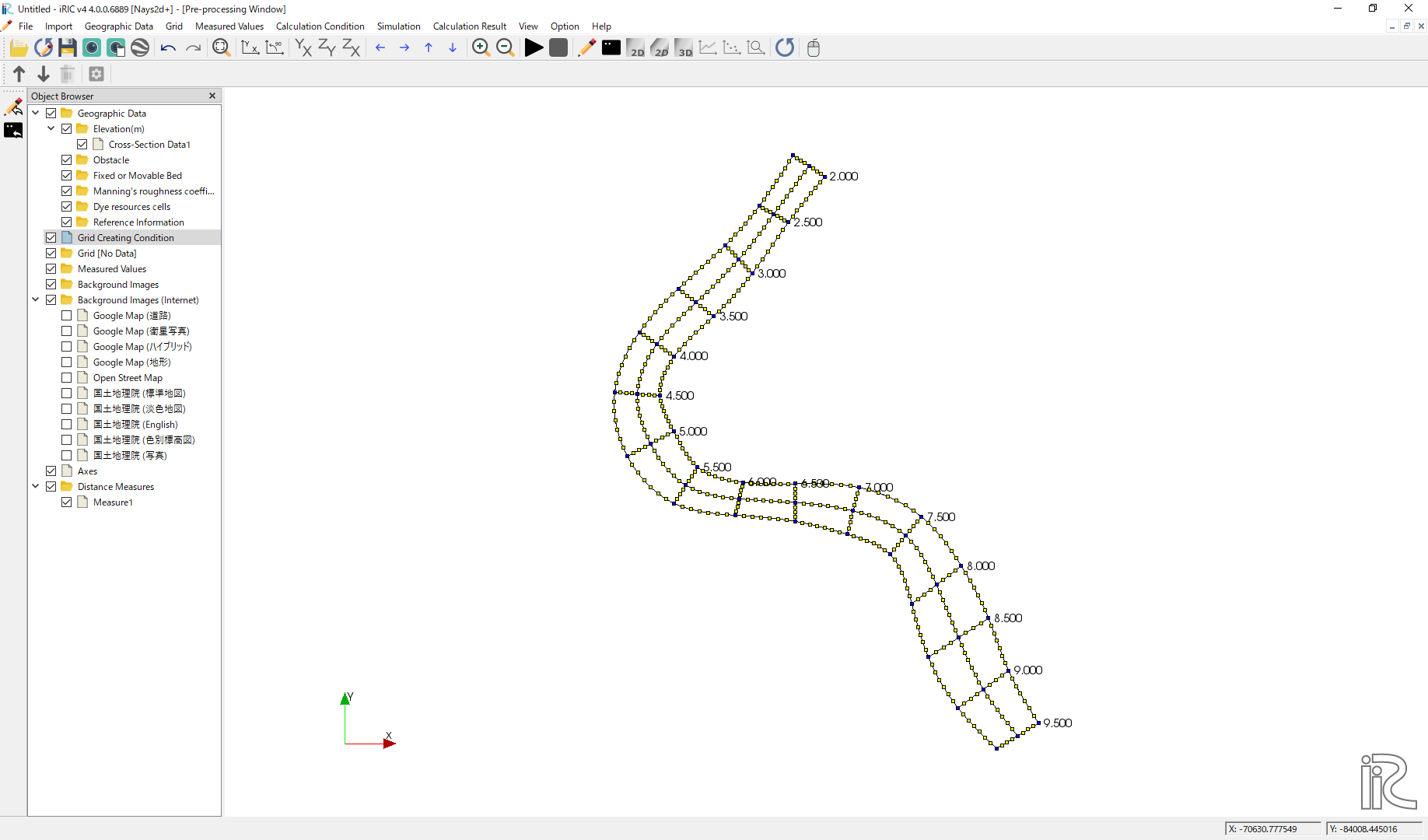Image resolution: width=1428 pixels, height=840 pixels.
Task: Undo the last action
Action: point(168,48)
